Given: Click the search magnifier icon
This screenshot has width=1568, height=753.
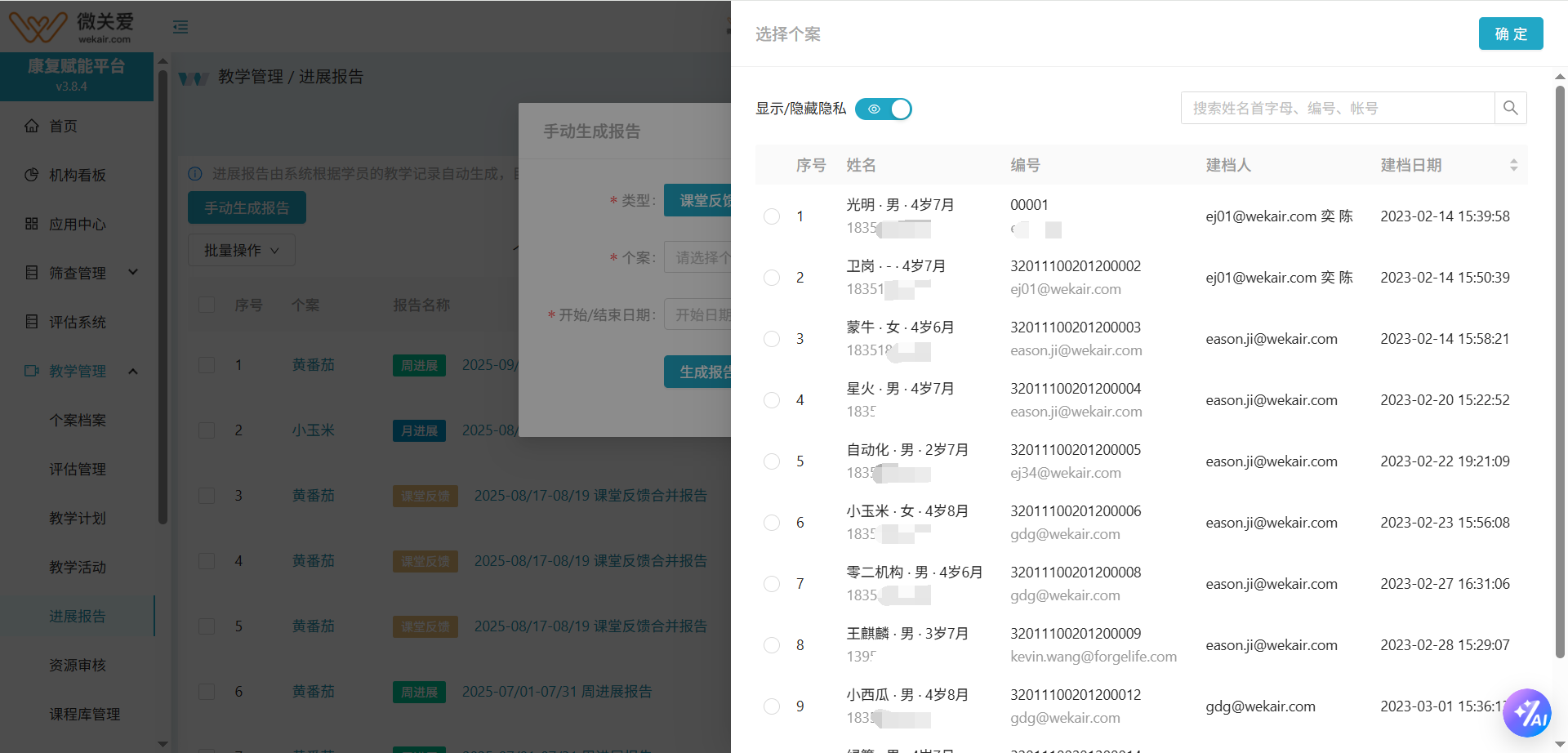Looking at the screenshot, I should click(1510, 108).
